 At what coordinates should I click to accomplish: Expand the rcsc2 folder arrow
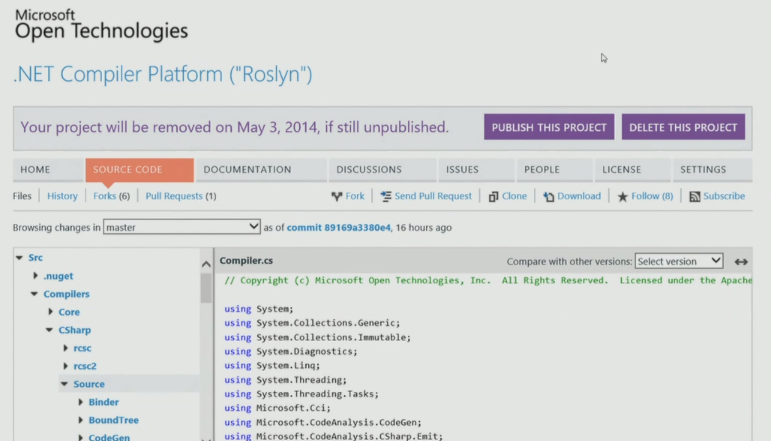tap(65, 366)
